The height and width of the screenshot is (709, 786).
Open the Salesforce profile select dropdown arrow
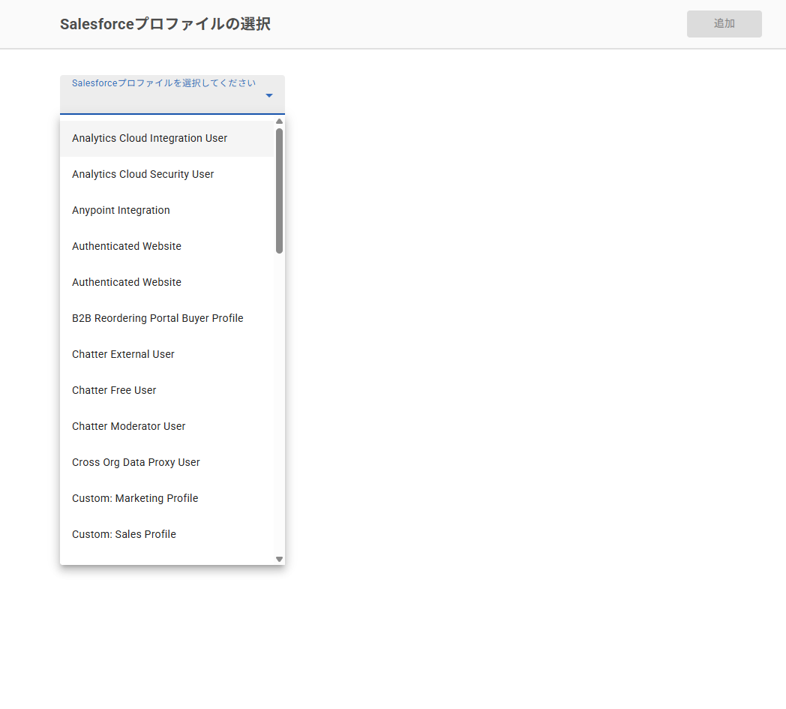pyautogui.click(x=269, y=95)
